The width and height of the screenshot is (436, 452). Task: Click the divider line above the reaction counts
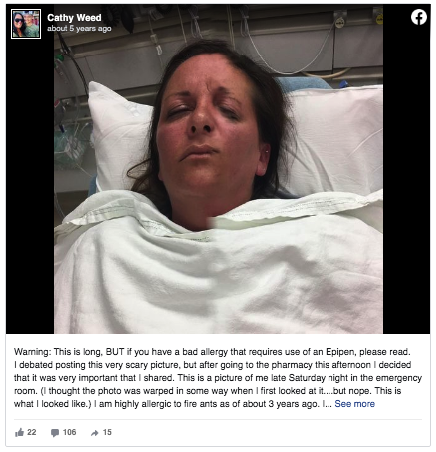pyautogui.click(x=218, y=419)
